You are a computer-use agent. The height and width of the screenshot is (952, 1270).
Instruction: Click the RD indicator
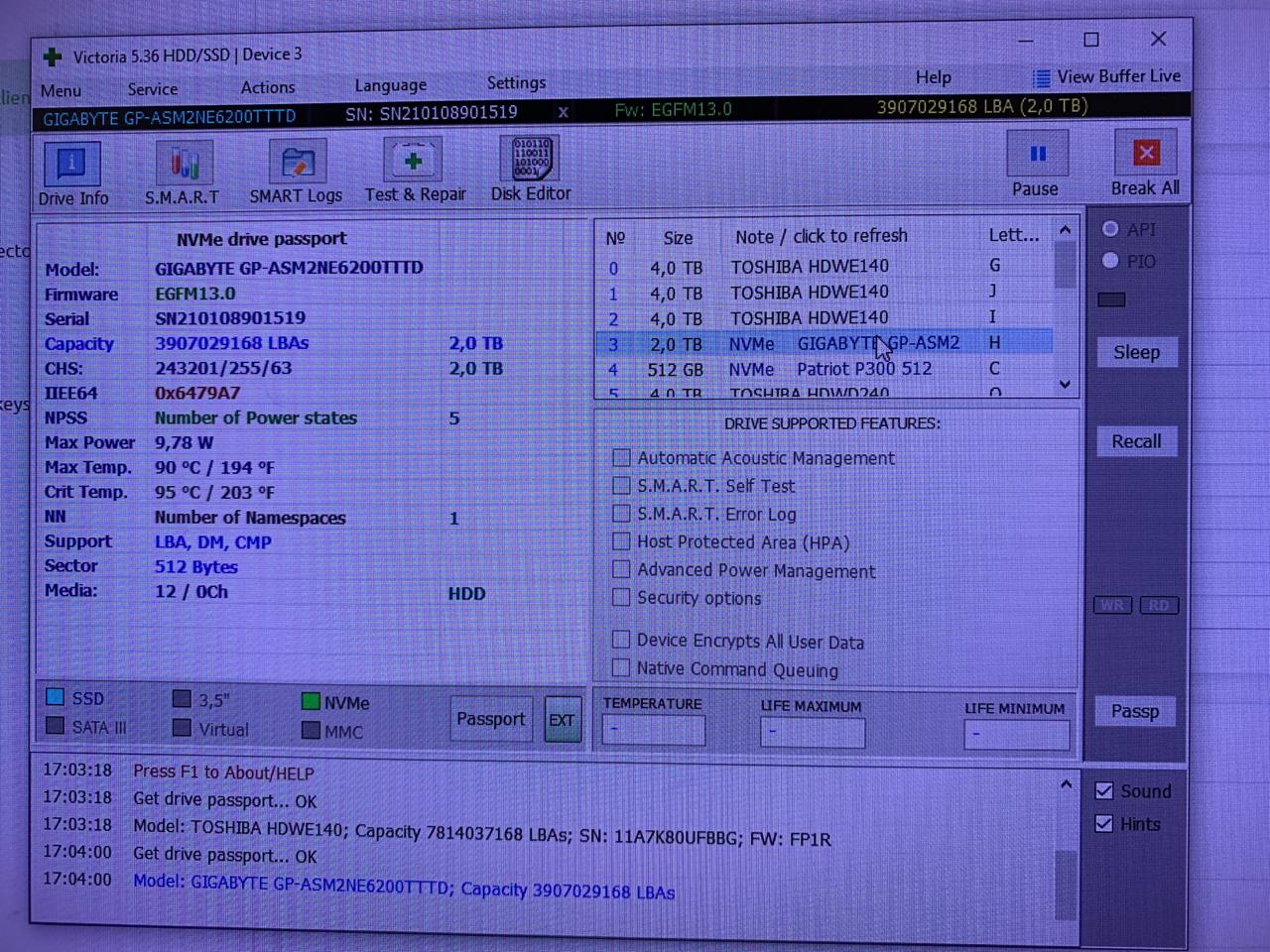click(x=1159, y=605)
